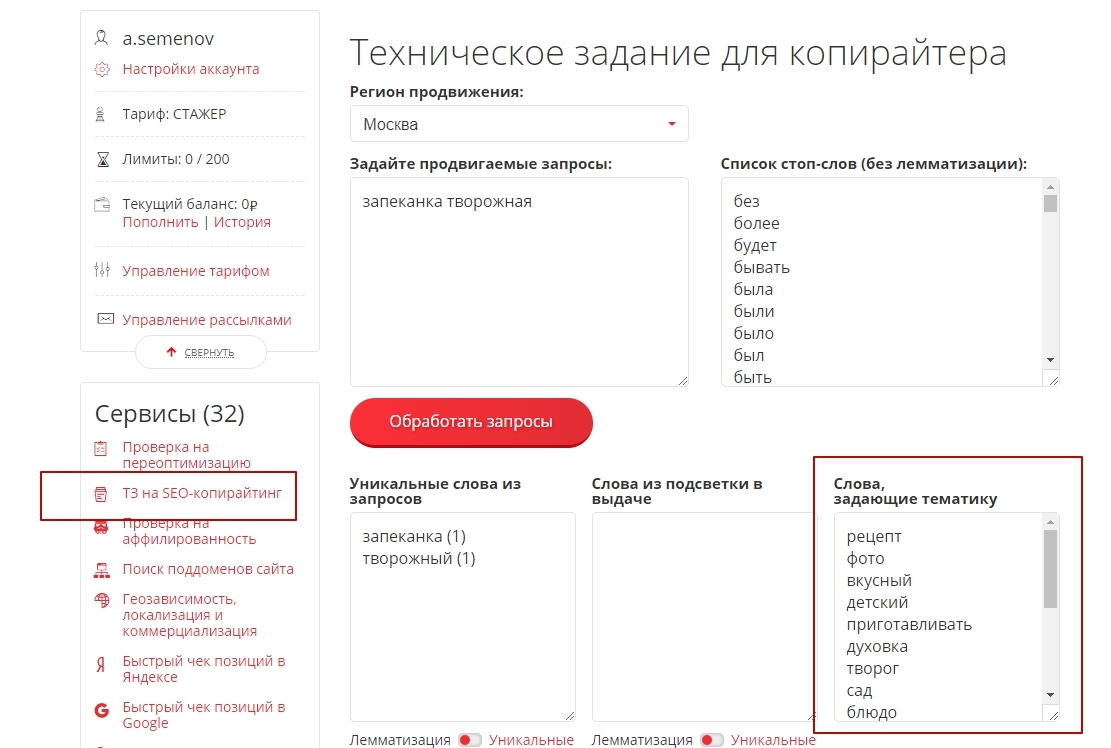Click the tariff icon next to Тариф: СТАЖЕР

point(101,114)
